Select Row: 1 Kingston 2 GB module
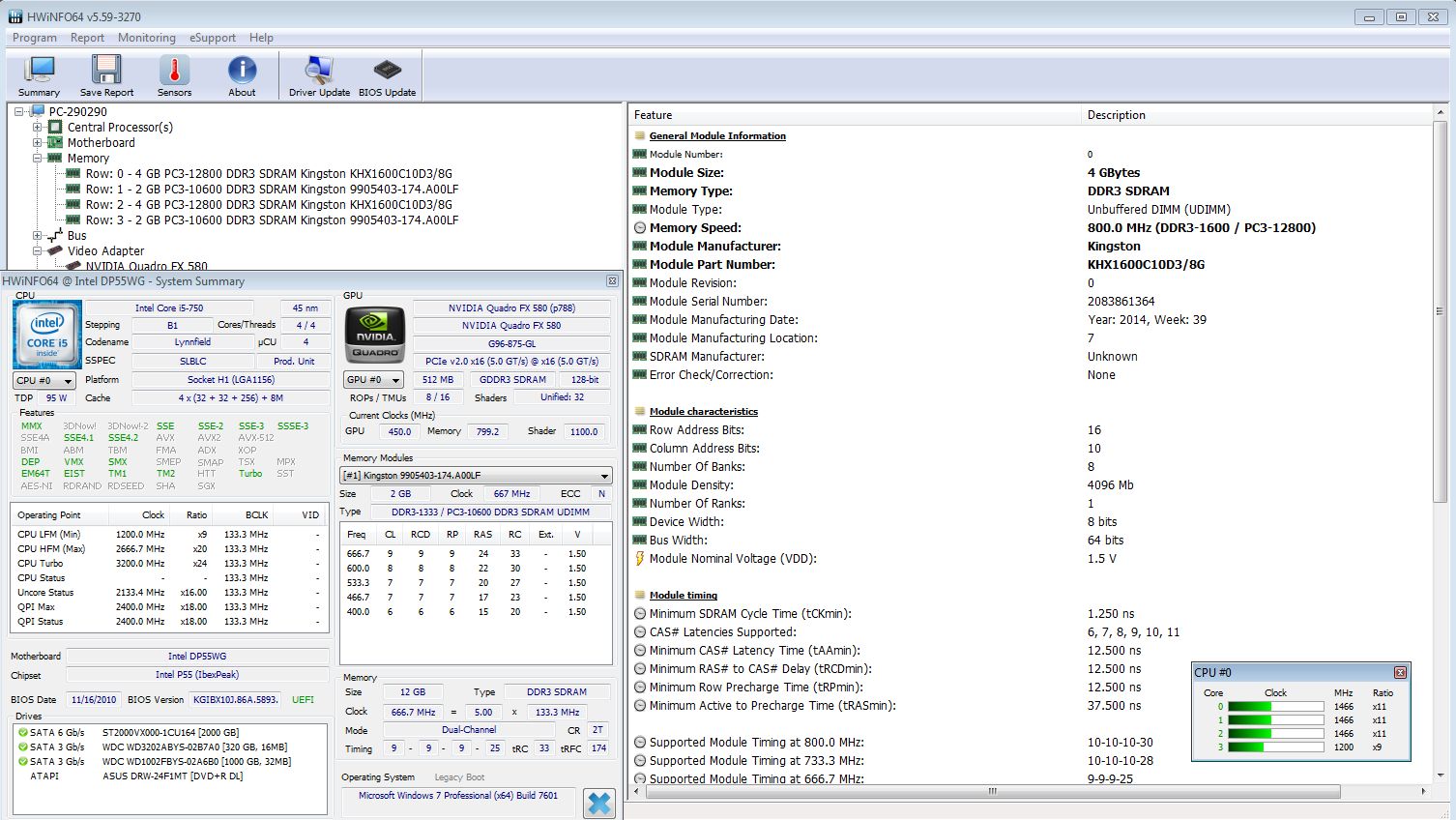Viewport: 1456px width, 820px height. (272, 190)
